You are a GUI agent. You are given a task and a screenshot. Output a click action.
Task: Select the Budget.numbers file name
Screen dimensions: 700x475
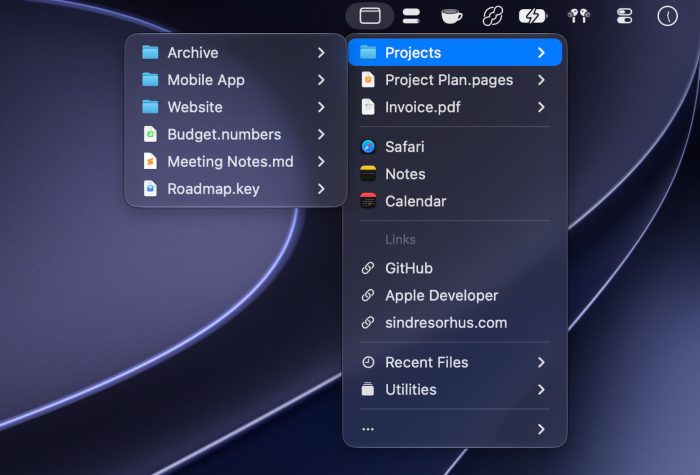coord(224,134)
